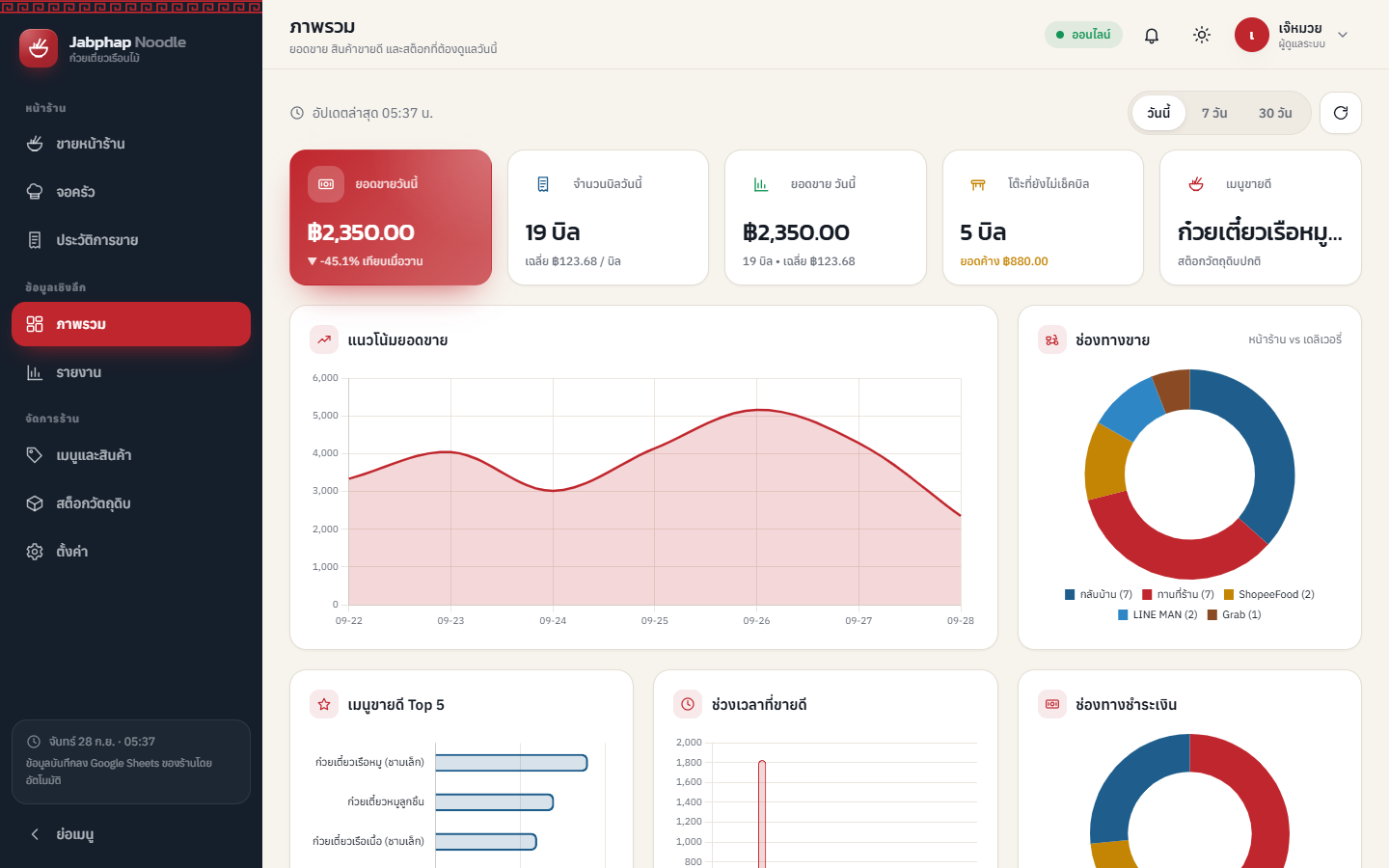1389x868 pixels.
Task: Toggle the LINE MAN (2) legend entry
Action: coord(1157,615)
